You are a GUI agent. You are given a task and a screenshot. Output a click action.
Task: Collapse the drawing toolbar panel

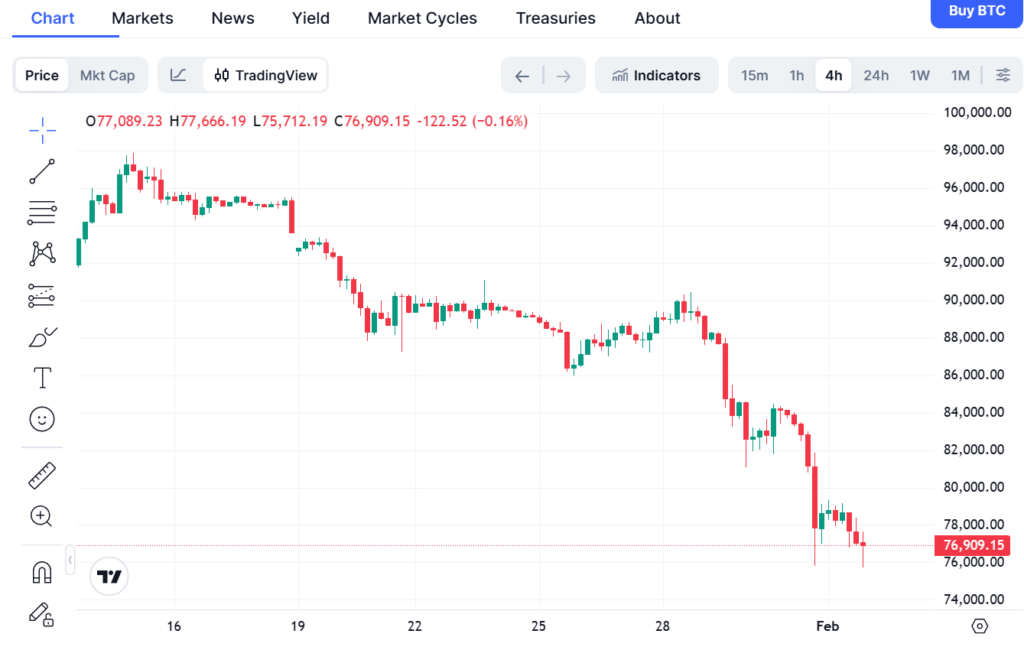coord(70,560)
